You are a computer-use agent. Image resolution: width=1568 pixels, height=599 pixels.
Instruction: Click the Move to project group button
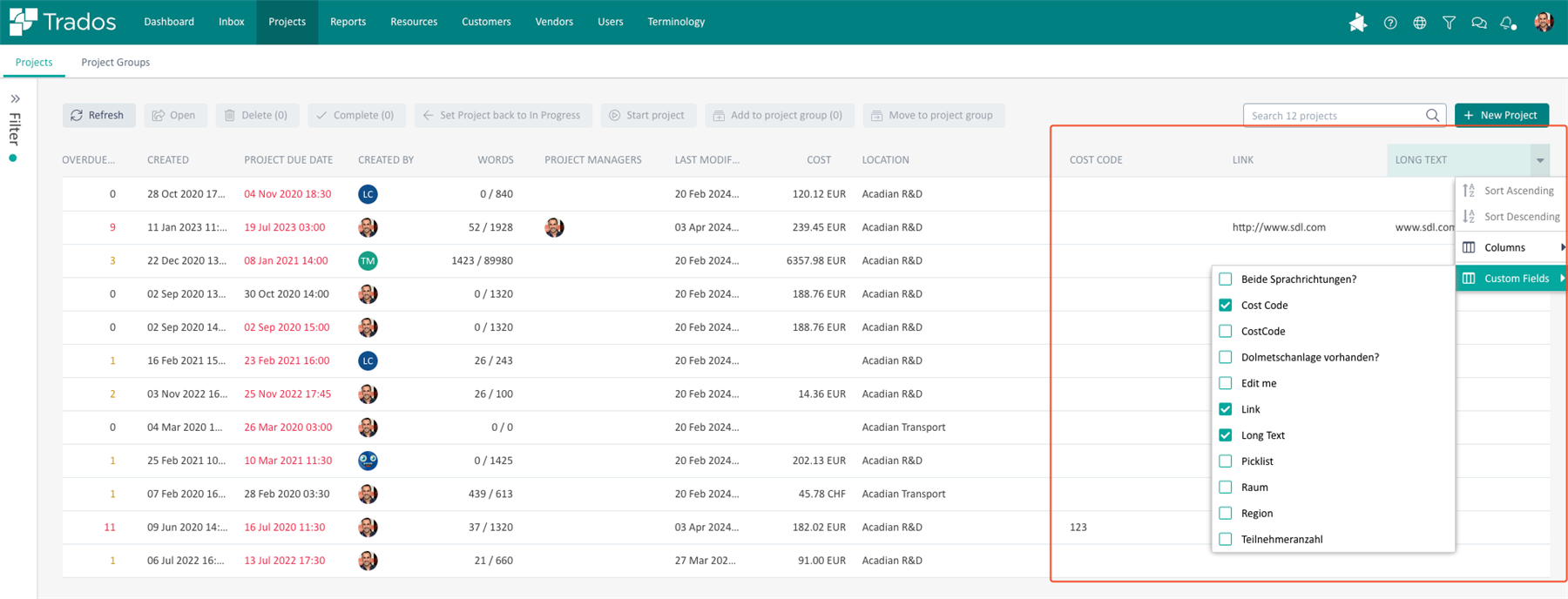point(934,115)
